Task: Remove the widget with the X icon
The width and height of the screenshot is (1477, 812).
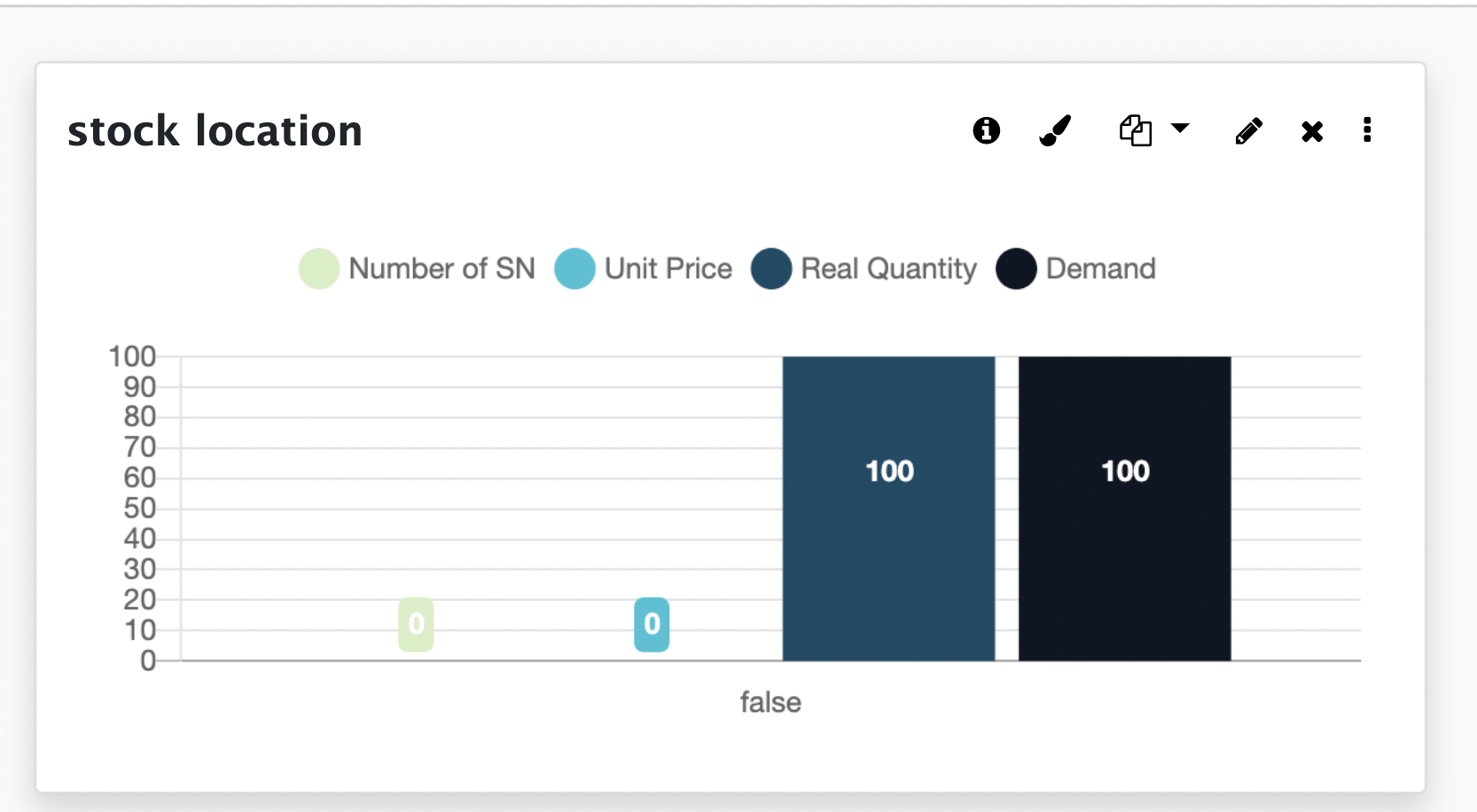Action: tap(1312, 132)
